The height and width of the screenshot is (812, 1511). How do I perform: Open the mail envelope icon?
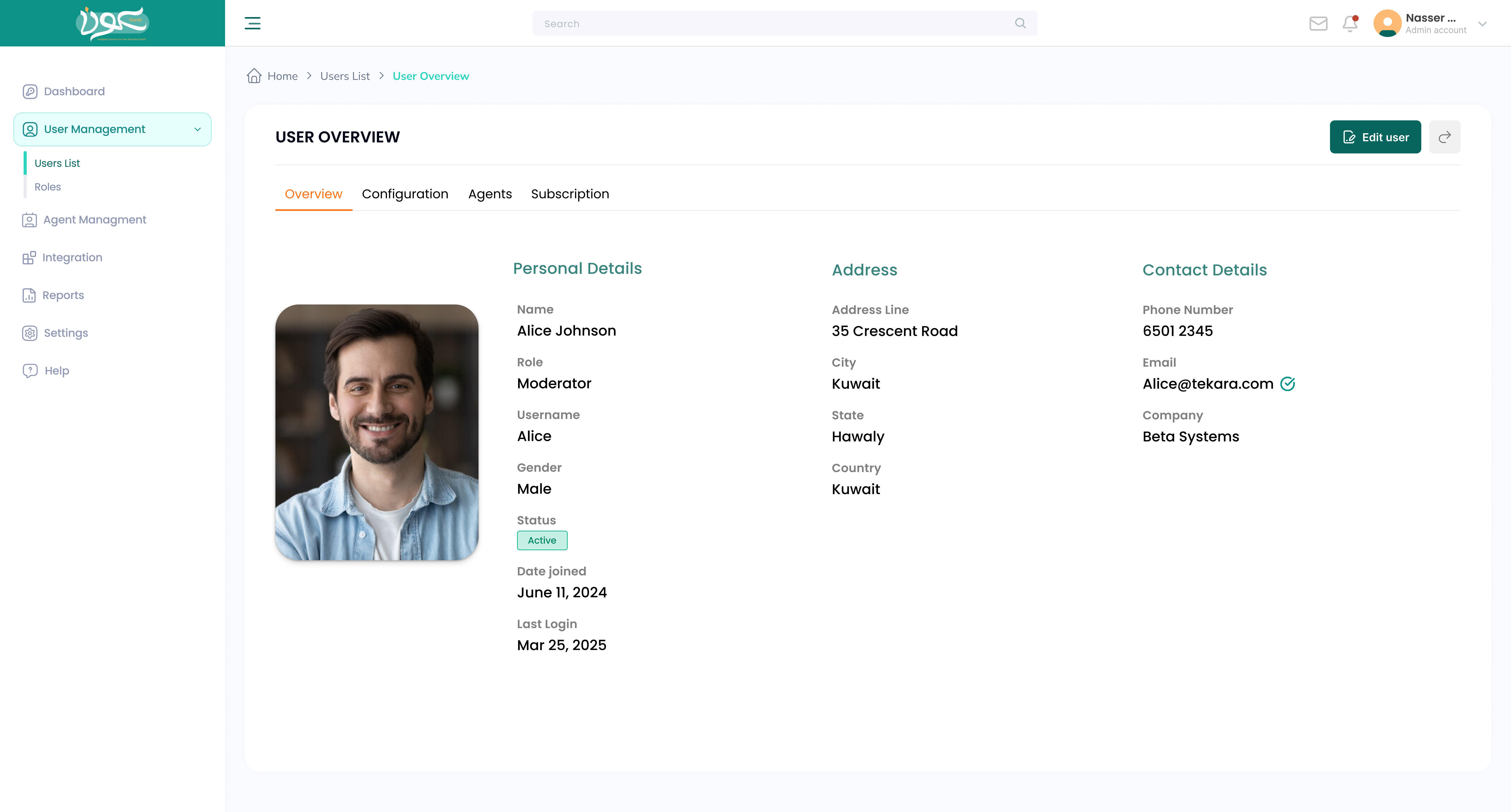[x=1318, y=23]
